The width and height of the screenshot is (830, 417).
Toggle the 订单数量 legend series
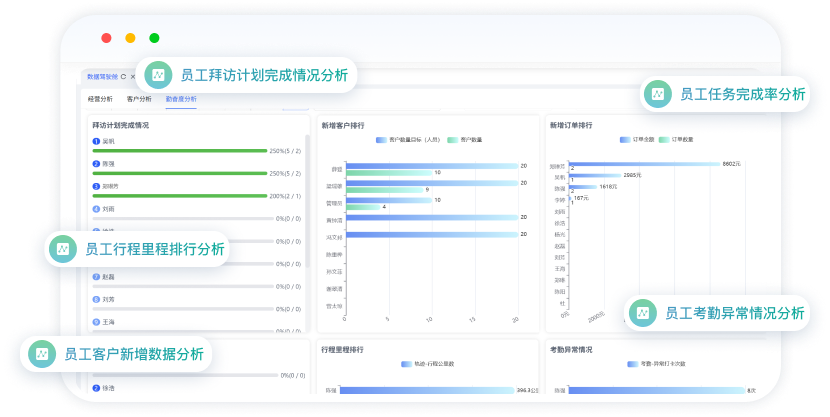point(676,139)
